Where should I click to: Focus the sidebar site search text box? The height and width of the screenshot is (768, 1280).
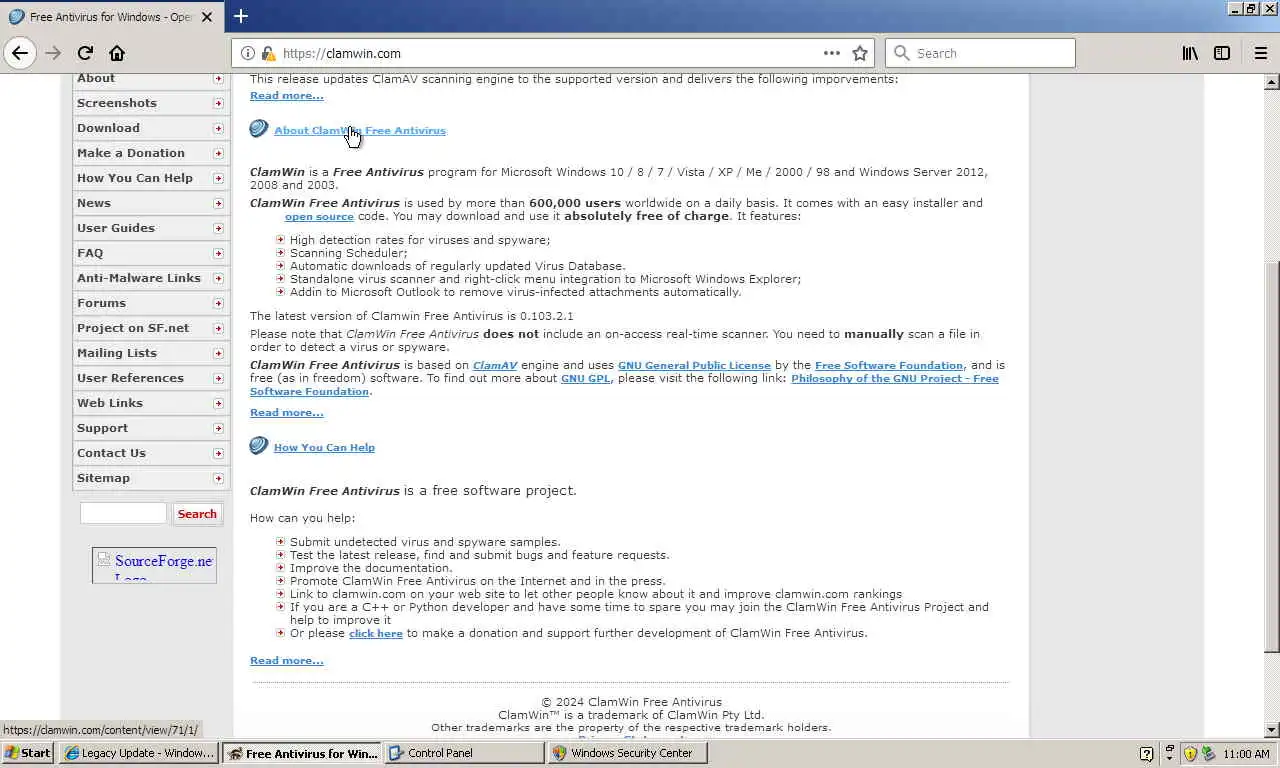pos(123,513)
